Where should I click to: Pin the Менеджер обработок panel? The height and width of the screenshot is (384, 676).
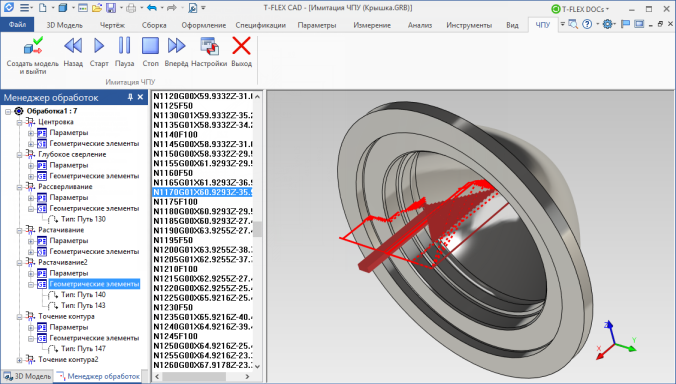pos(130,97)
